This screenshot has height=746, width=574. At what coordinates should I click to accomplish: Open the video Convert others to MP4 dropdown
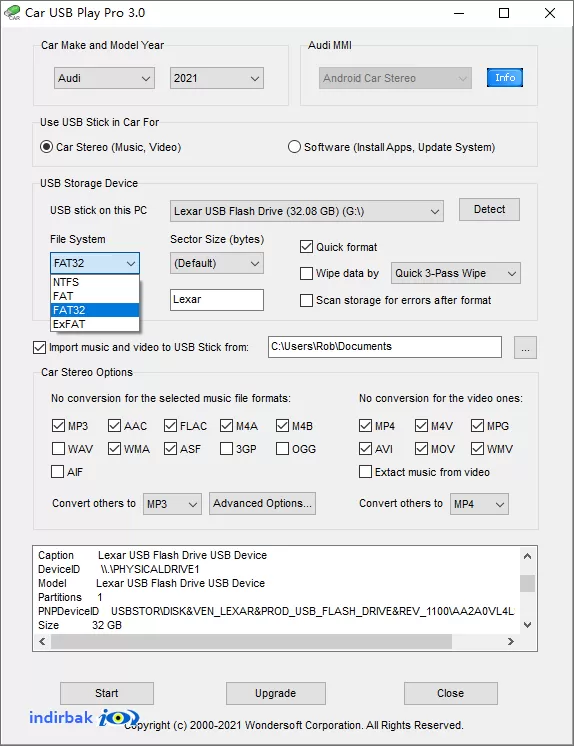[479, 504]
